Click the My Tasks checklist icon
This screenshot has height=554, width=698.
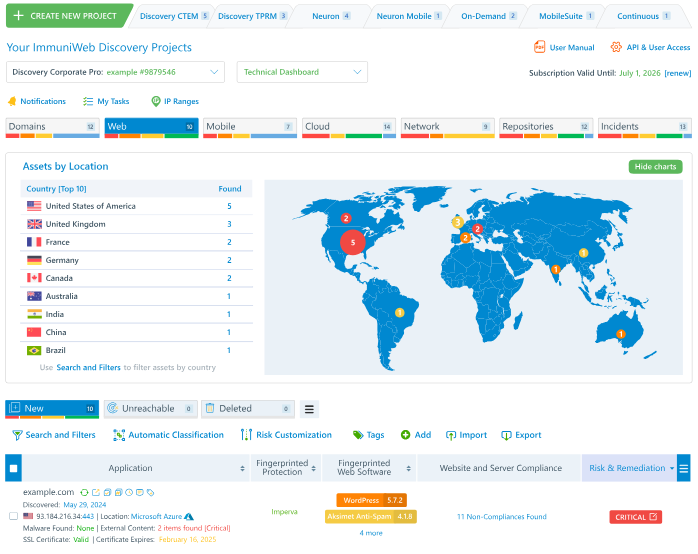coord(88,101)
